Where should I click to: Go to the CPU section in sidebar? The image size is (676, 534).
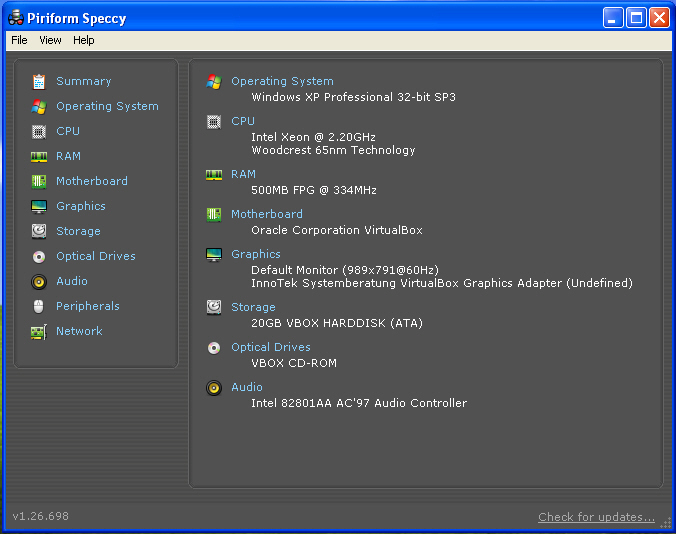point(68,131)
